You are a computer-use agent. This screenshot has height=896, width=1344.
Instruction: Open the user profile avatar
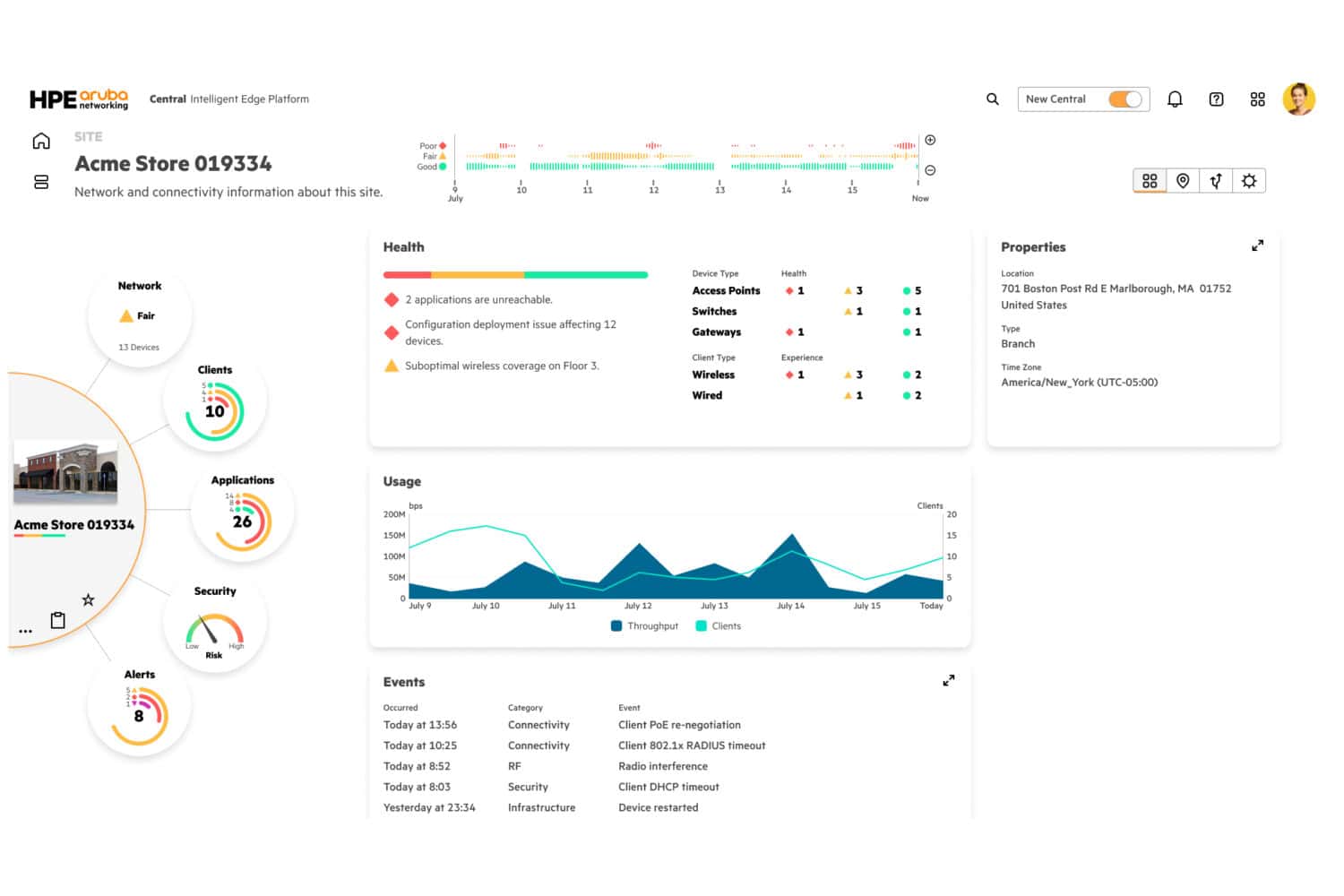tap(1298, 99)
